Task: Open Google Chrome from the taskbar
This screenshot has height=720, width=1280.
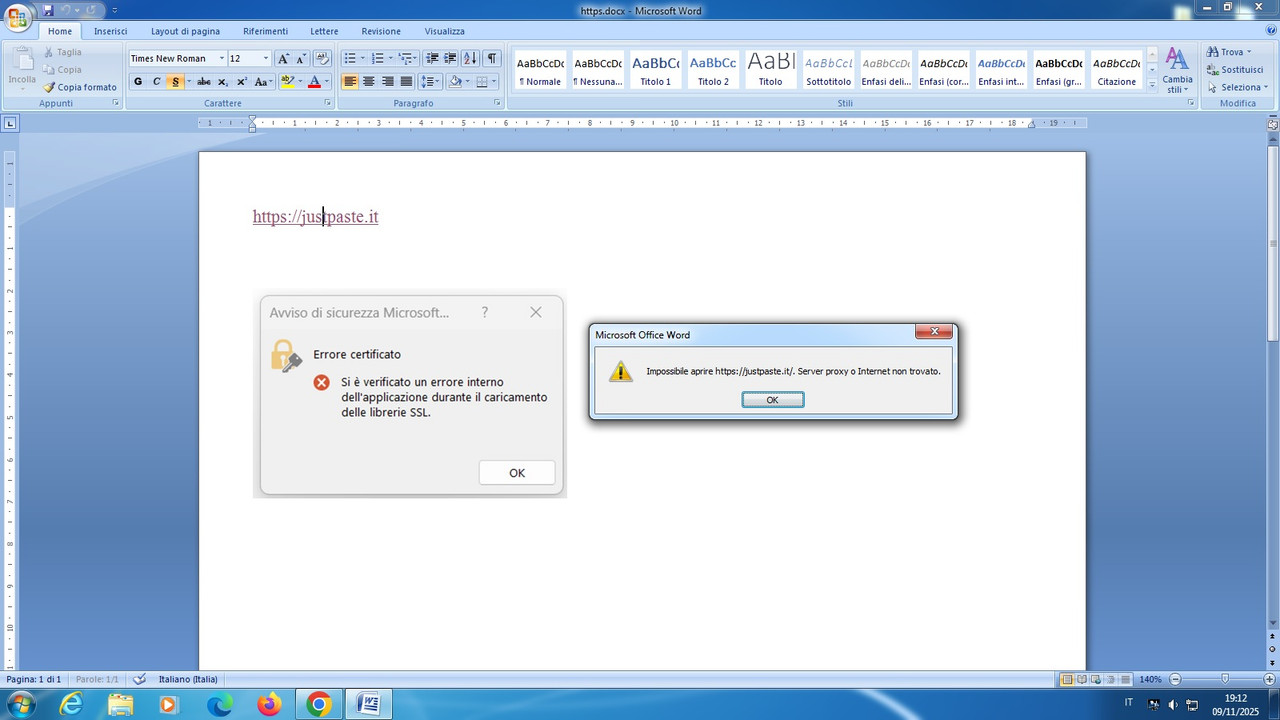Action: point(319,705)
